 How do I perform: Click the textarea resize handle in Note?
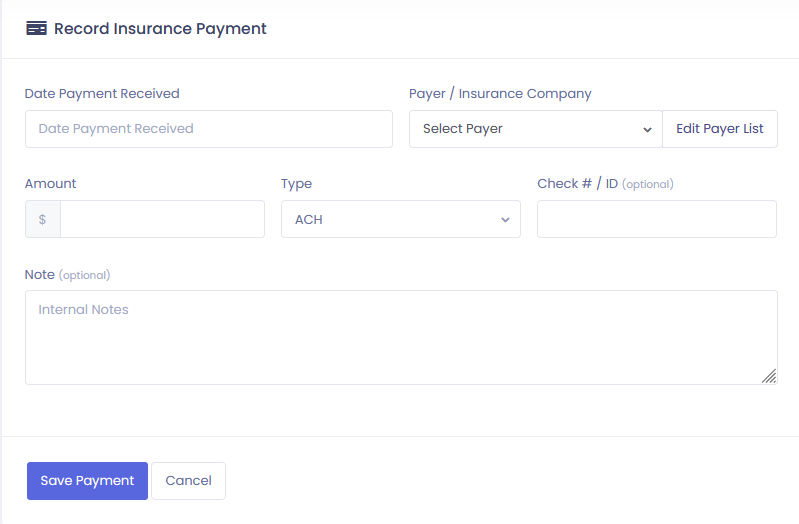point(769,376)
